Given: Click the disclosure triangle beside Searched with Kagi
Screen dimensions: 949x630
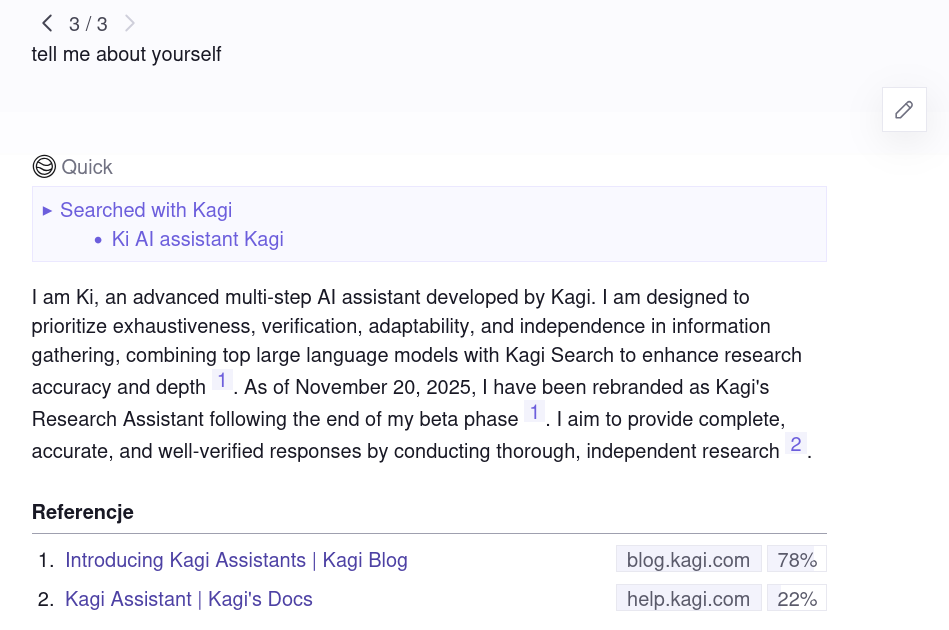Looking at the screenshot, I should point(47,211).
